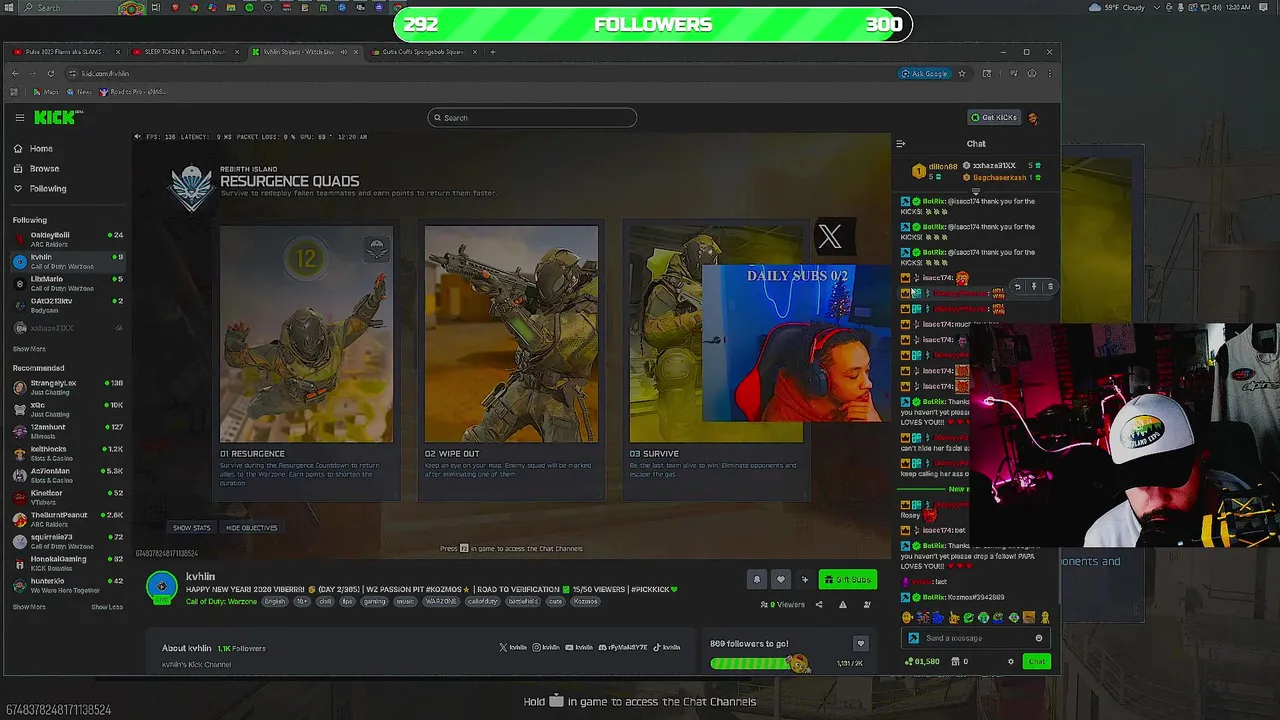Open 12amhunt recommended channel
The width and height of the screenshot is (1280, 720).
tap(67, 431)
